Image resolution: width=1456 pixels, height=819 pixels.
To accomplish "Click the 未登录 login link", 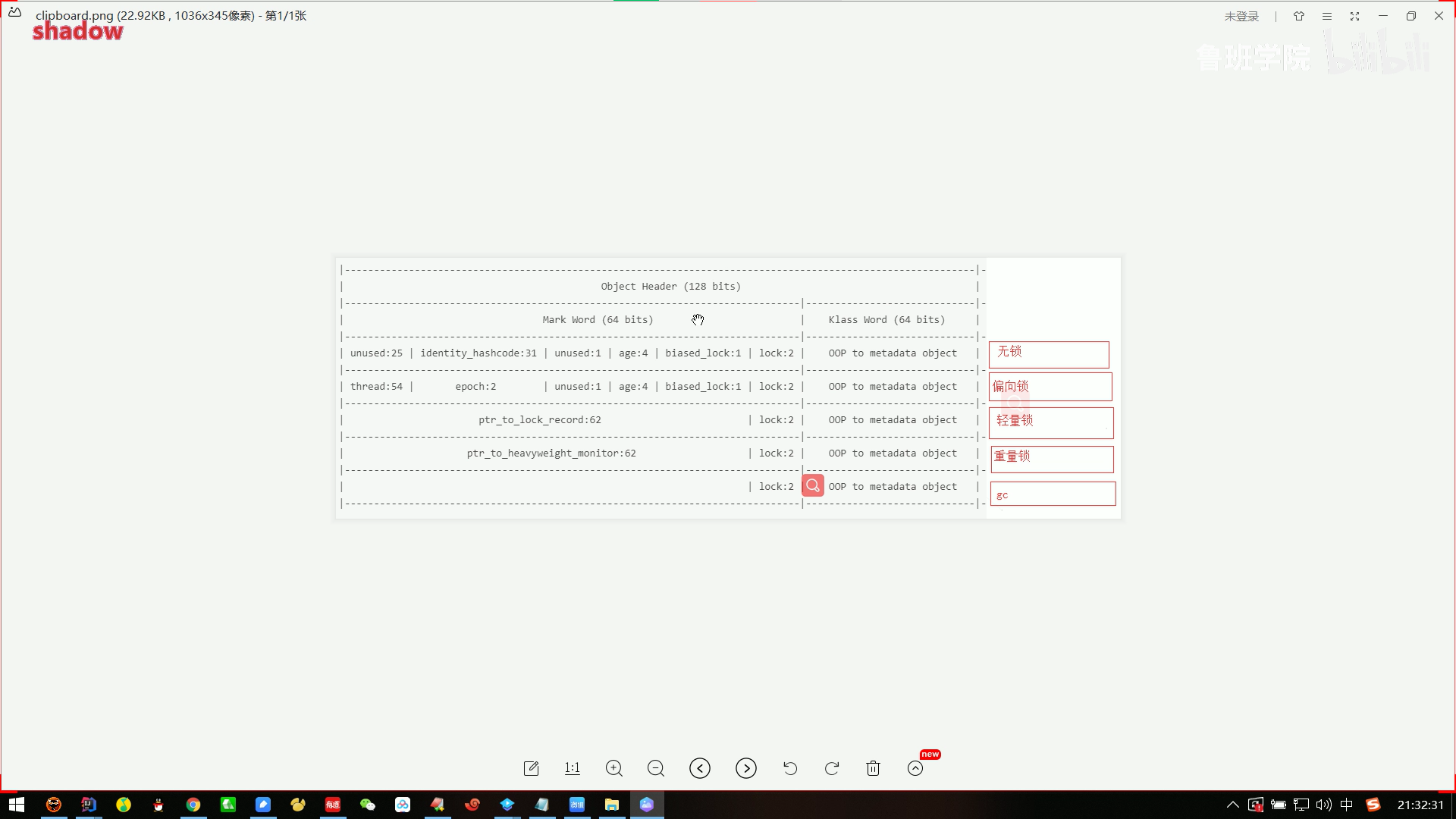I will point(1241,16).
